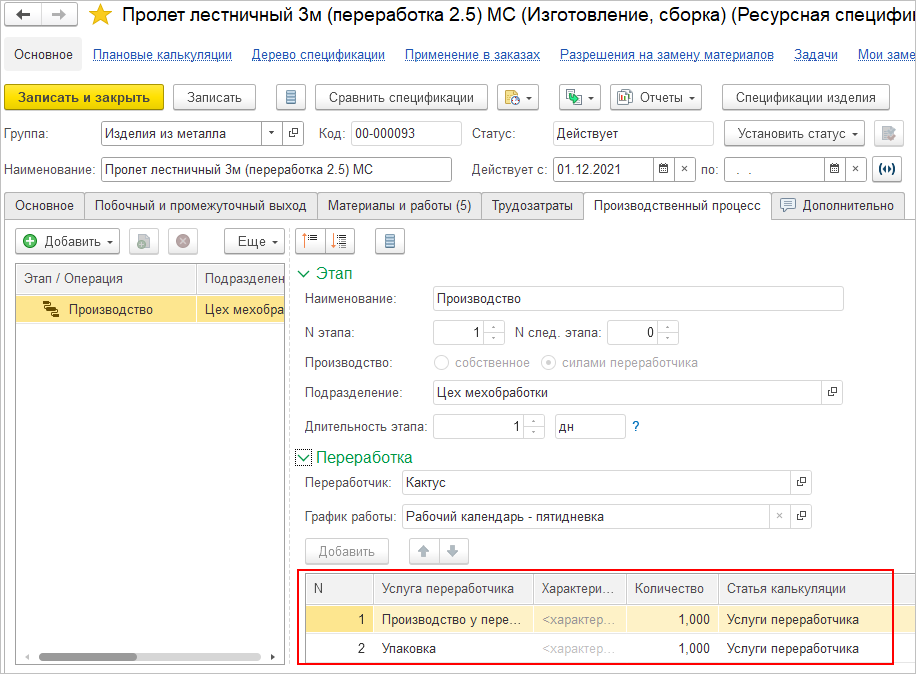Collapse the Этап section
The height and width of the screenshot is (674, 916).
coord(304,273)
